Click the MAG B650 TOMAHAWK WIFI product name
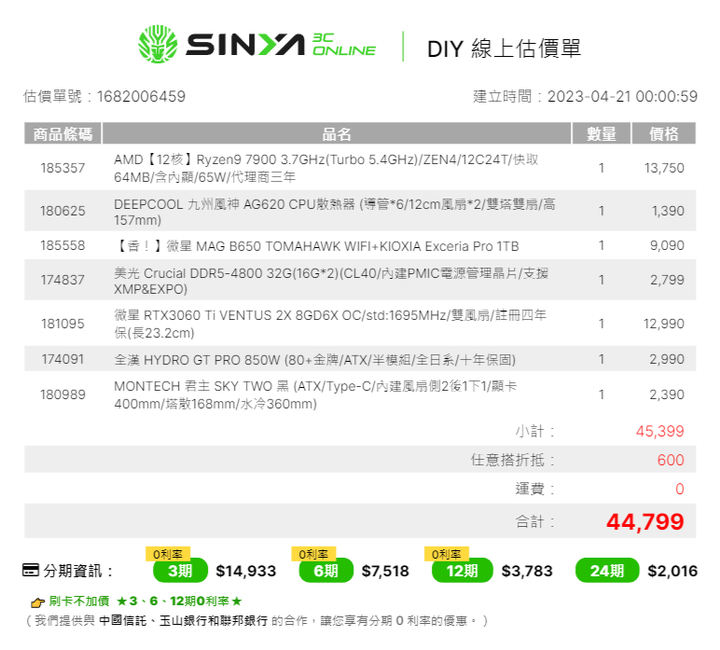This screenshot has width=720, height=650. click(x=316, y=246)
